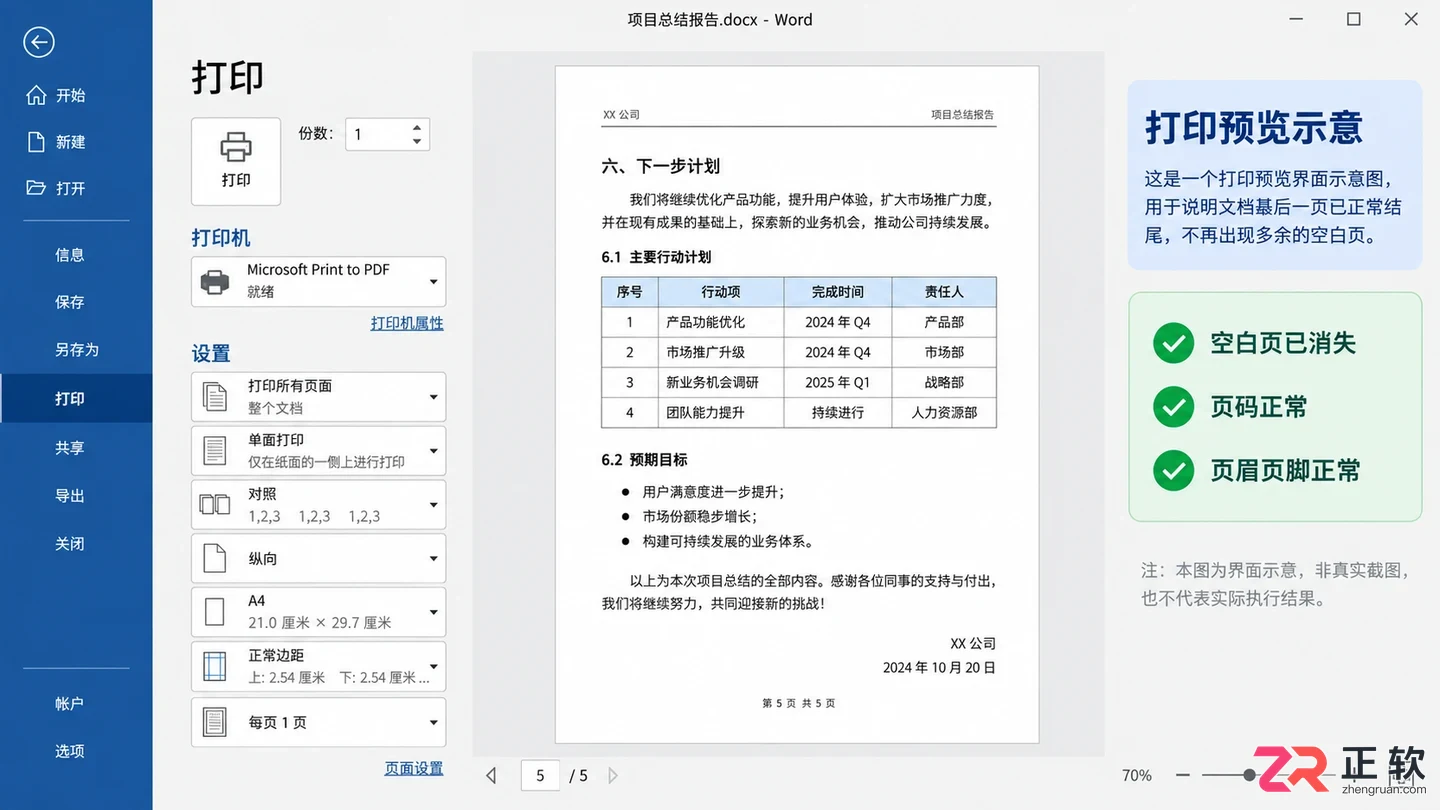The width and height of the screenshot is (1440, 810).
Task: Select 另存为 in the sidebar menu
Action: click(x=76, y=350)
